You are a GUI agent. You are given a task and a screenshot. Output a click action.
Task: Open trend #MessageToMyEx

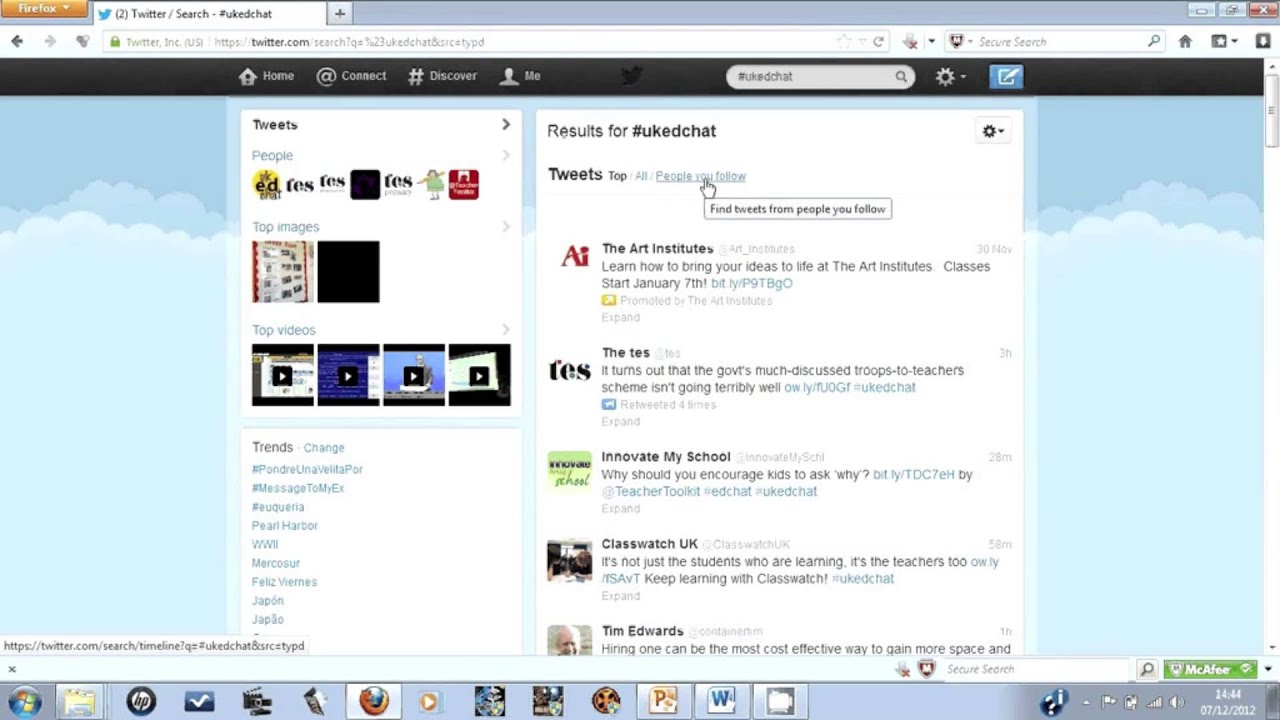click(298, 488)
